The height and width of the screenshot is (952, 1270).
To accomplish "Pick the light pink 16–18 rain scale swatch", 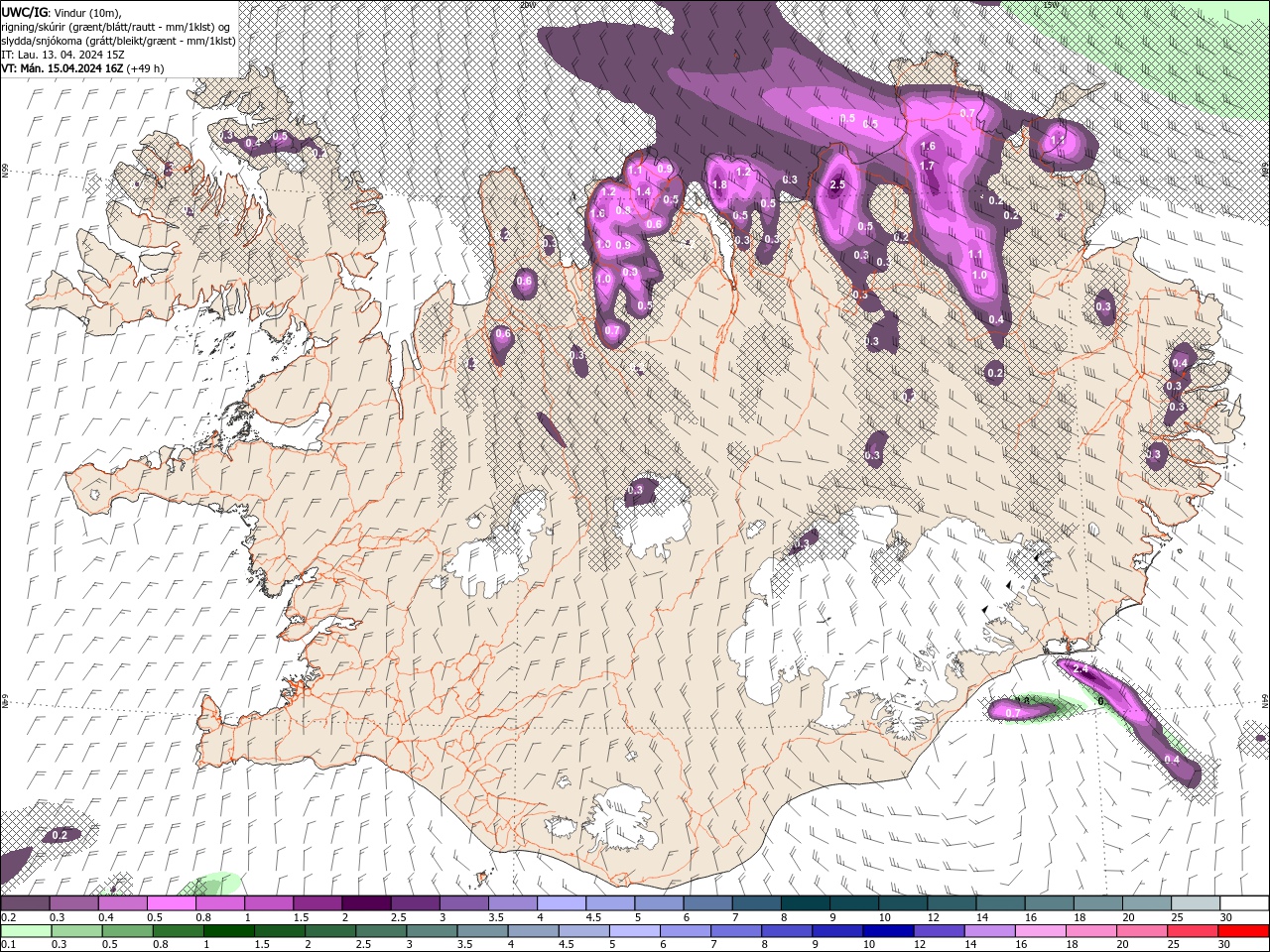I will point(1042,931).
